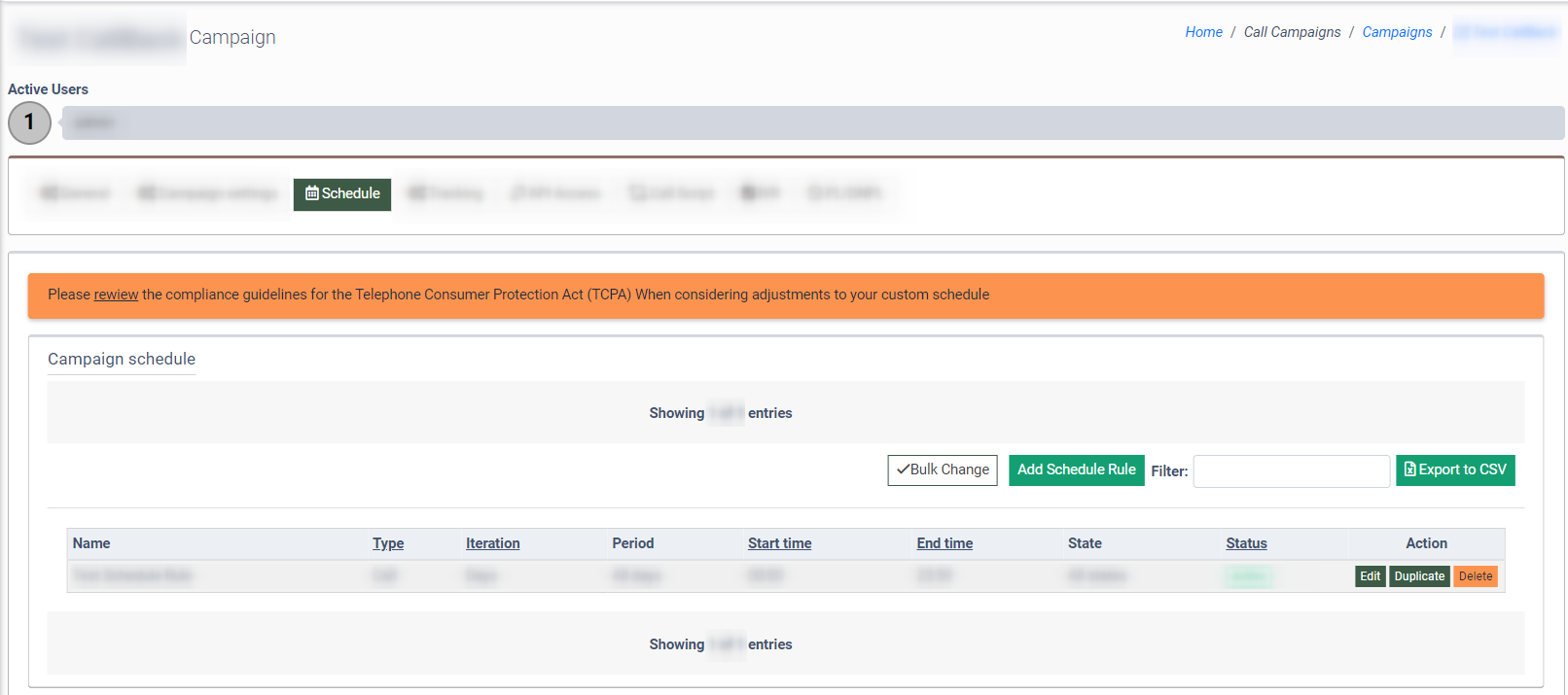Delete the schedule rule using orange button
Viewport: 1568px width, 695px height.
(x=1475, y=576)
